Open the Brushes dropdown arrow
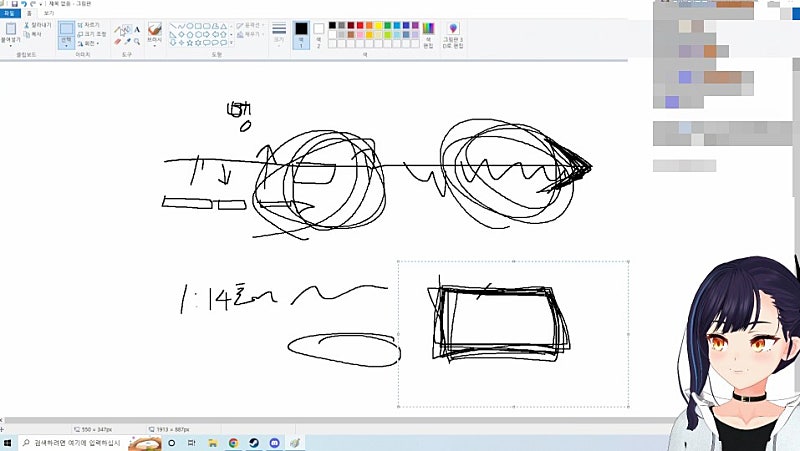This screenshot has width=800, height=451. [154, 46]
